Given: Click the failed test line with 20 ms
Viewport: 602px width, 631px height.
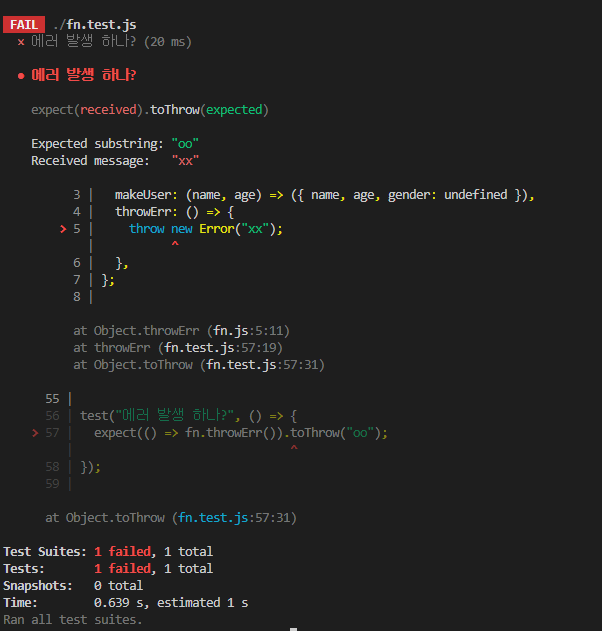Looking at the screenshot, I should [x=104, y=41].
